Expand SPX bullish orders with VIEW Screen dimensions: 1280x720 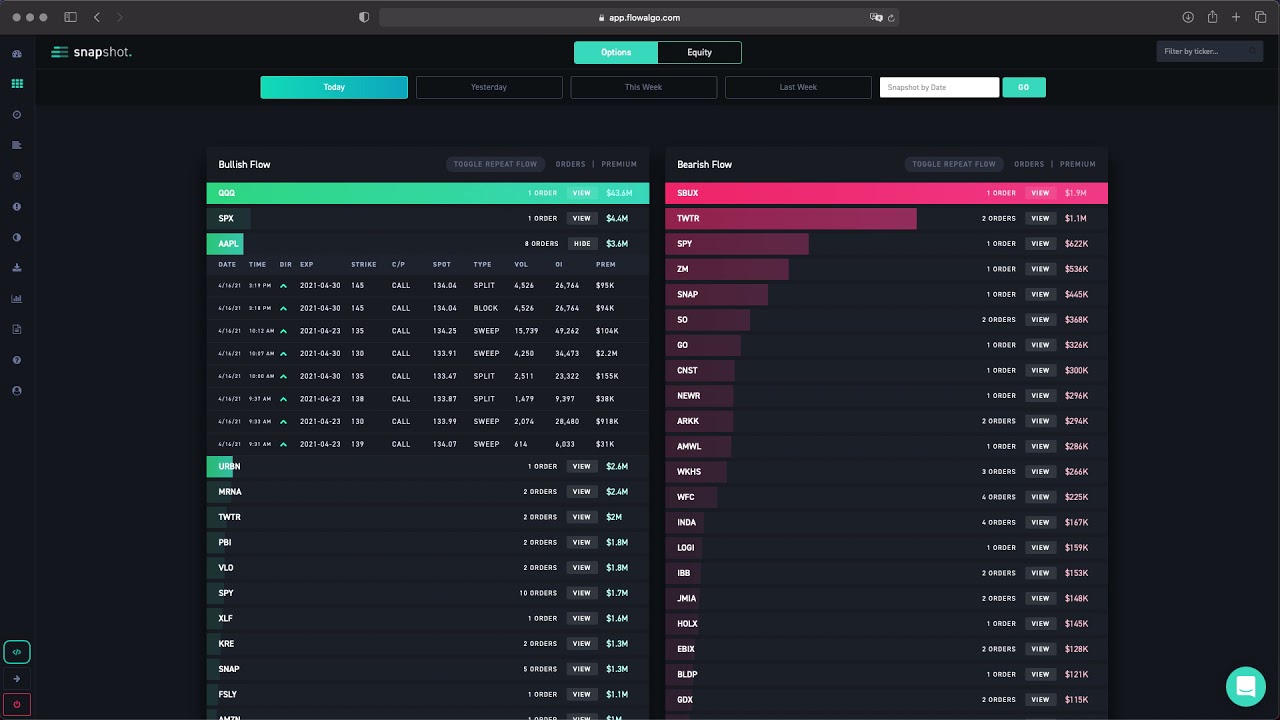[x=582, y=218]
